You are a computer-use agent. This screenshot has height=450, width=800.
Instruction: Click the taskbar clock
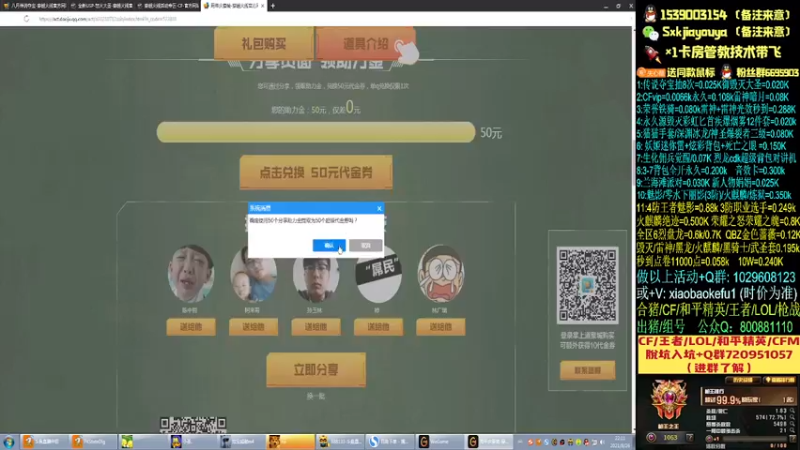click(620, 442)
